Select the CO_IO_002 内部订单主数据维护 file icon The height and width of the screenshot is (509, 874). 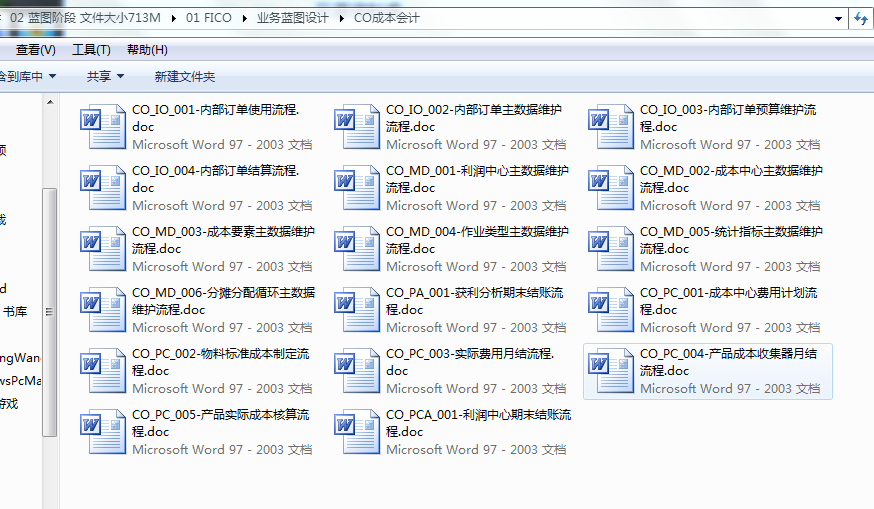pos(357,127)
